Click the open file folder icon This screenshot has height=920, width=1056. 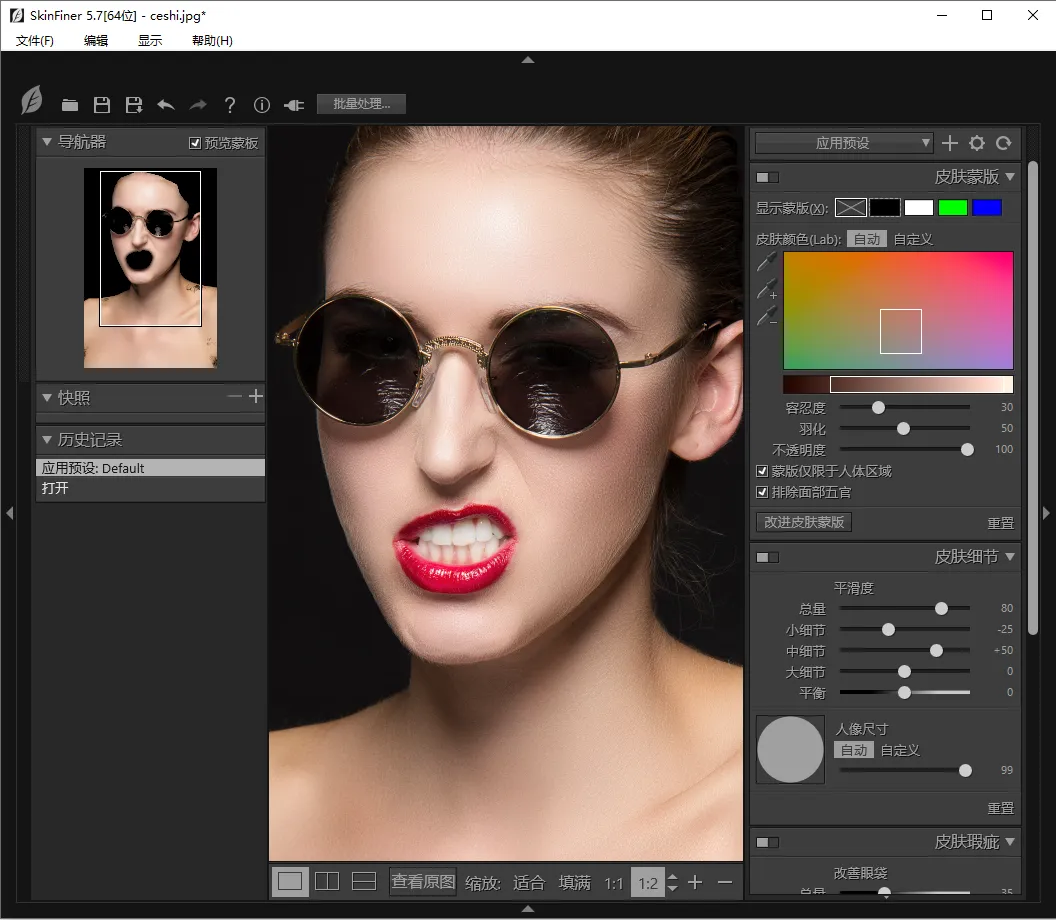pyautogui.click(x=70, y=105)
